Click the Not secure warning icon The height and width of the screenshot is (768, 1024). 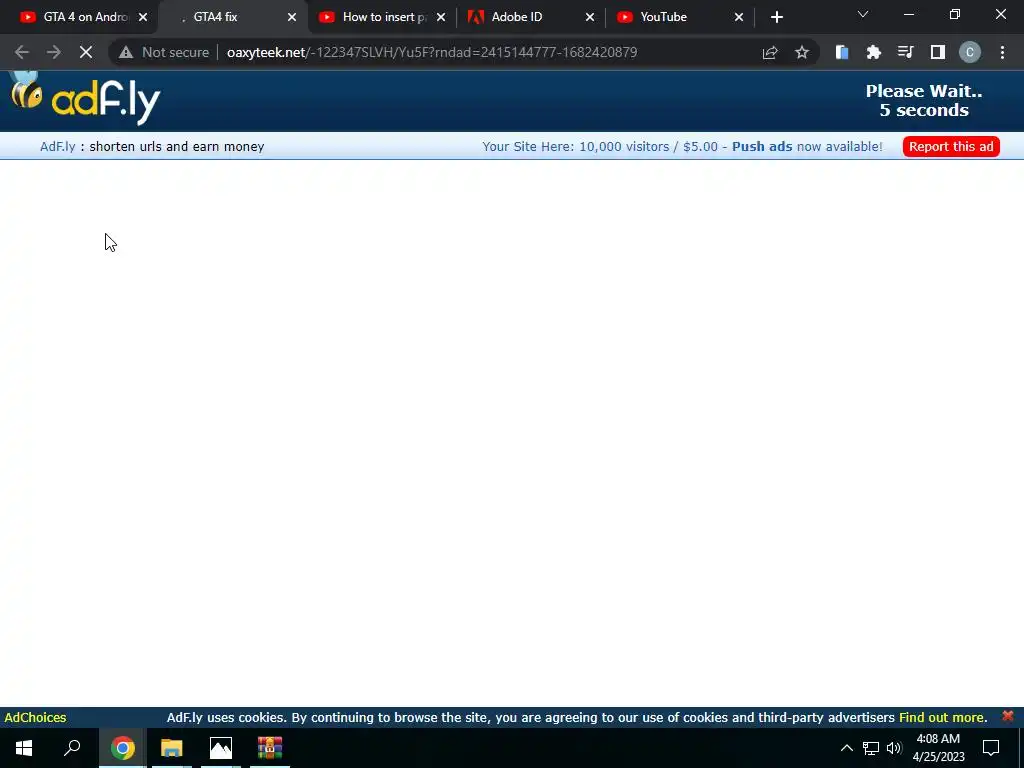coord(126,52)
